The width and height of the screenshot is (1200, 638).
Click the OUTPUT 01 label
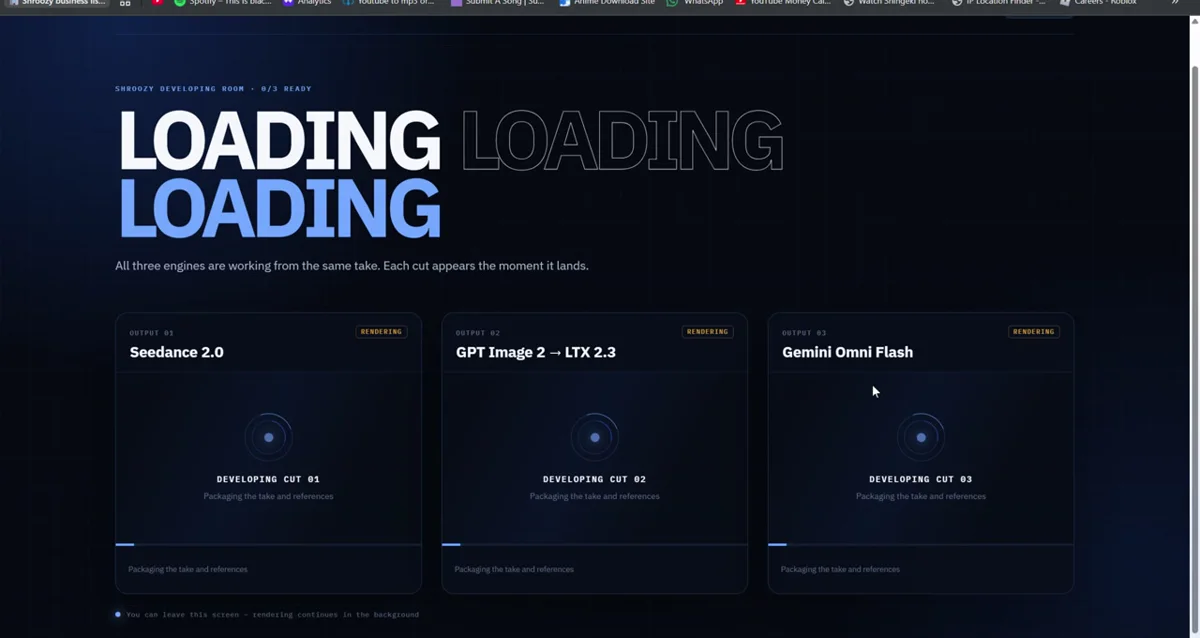(151, 333)
